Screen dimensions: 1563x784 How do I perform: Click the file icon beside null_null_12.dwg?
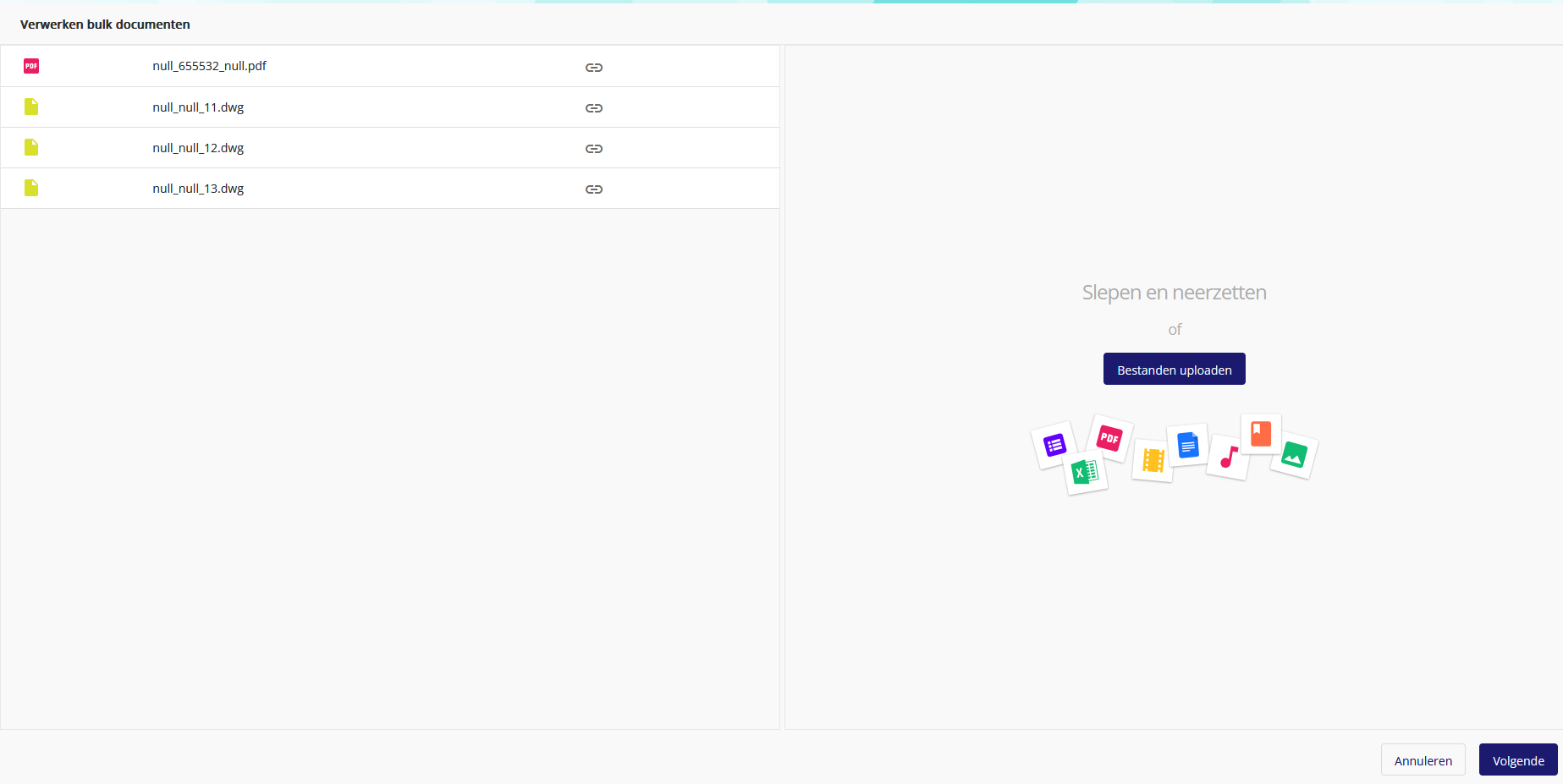pos(31,147)
